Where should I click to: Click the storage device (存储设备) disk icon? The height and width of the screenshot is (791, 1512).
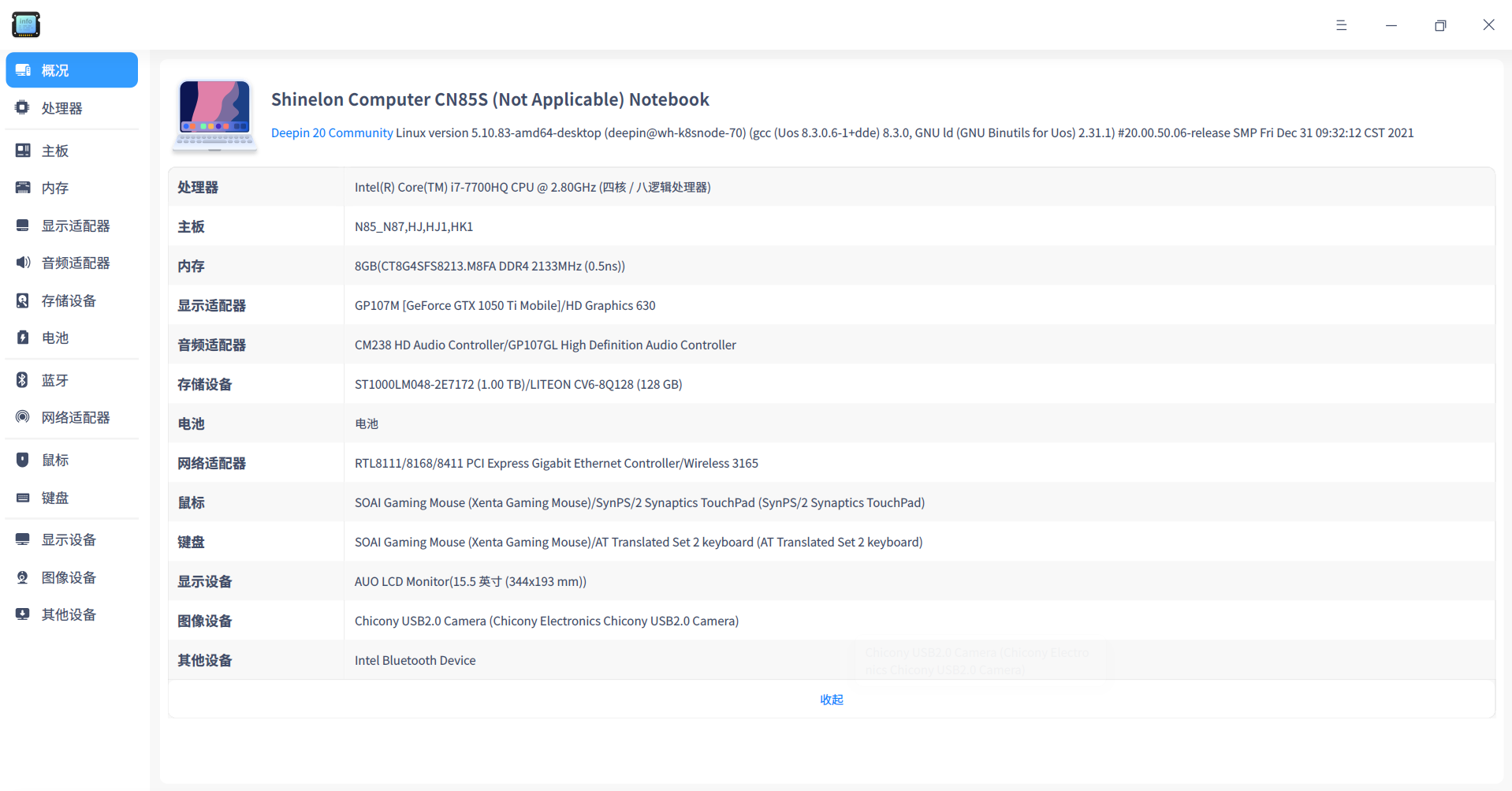click(23, 300)
